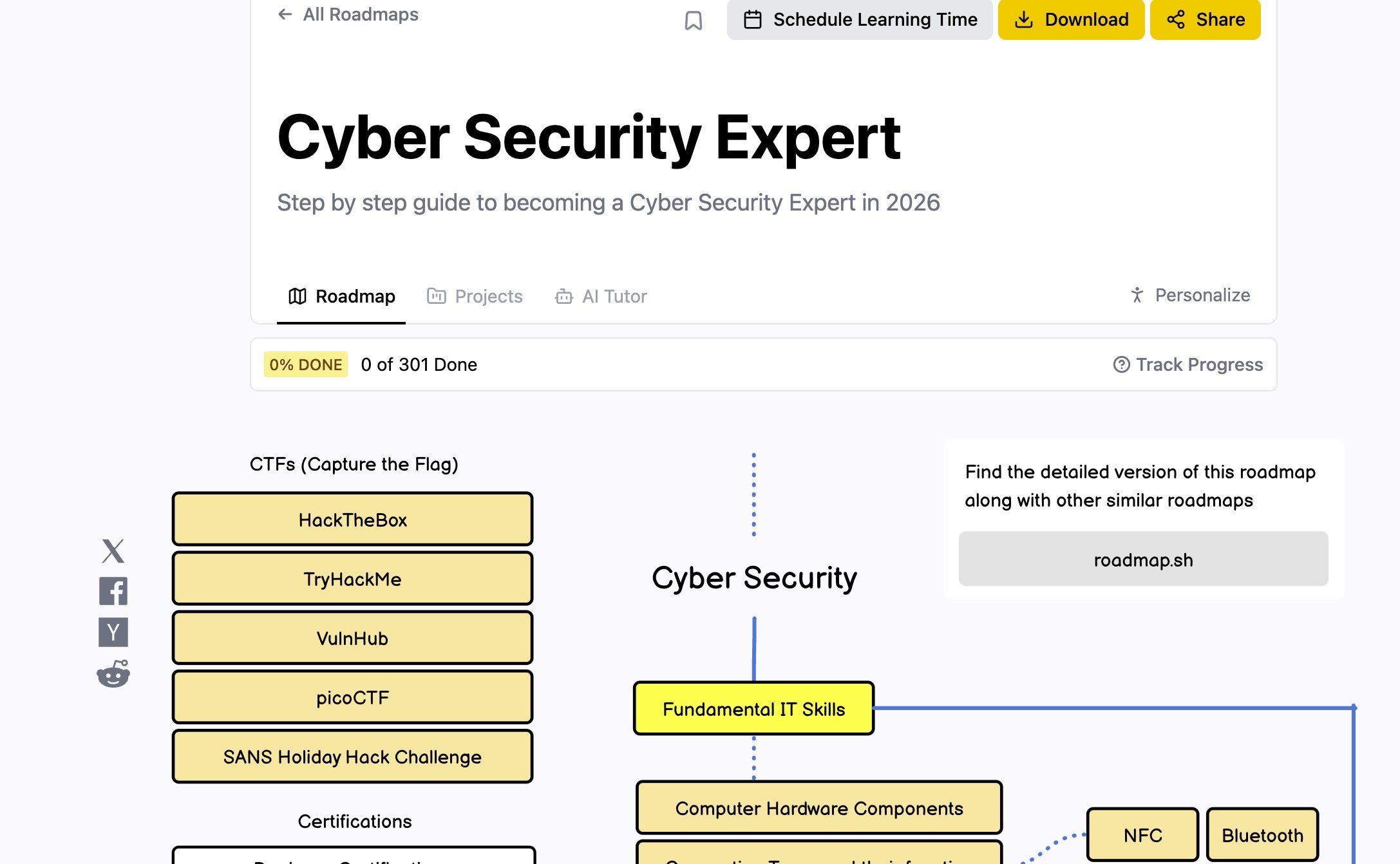The width and height of the screenshot is (1400, 864).
Task: Click the Cyber Security roadmap title
Action: coord(754,578)
